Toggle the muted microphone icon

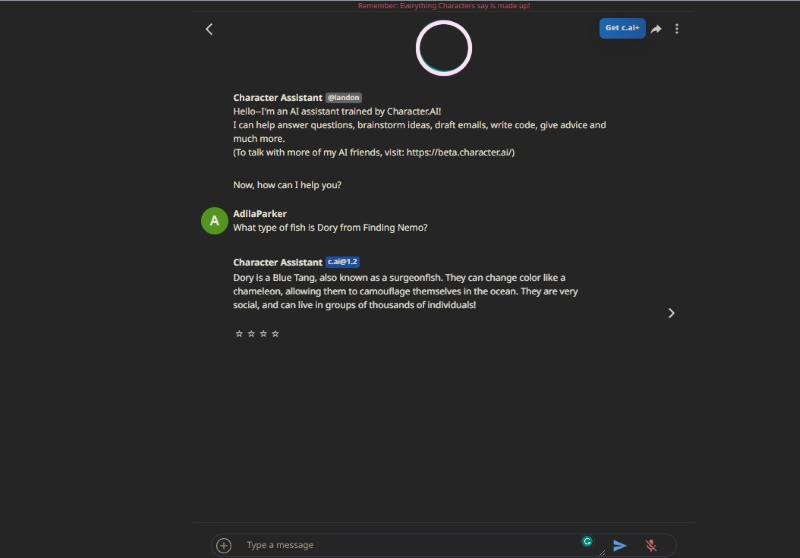tap(651, 546)
